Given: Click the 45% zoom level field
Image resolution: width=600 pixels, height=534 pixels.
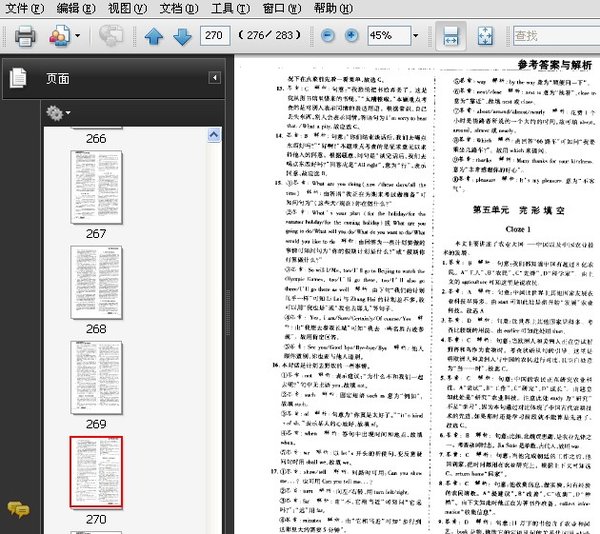Looking at the screenshot, I should tap(389, 36).
